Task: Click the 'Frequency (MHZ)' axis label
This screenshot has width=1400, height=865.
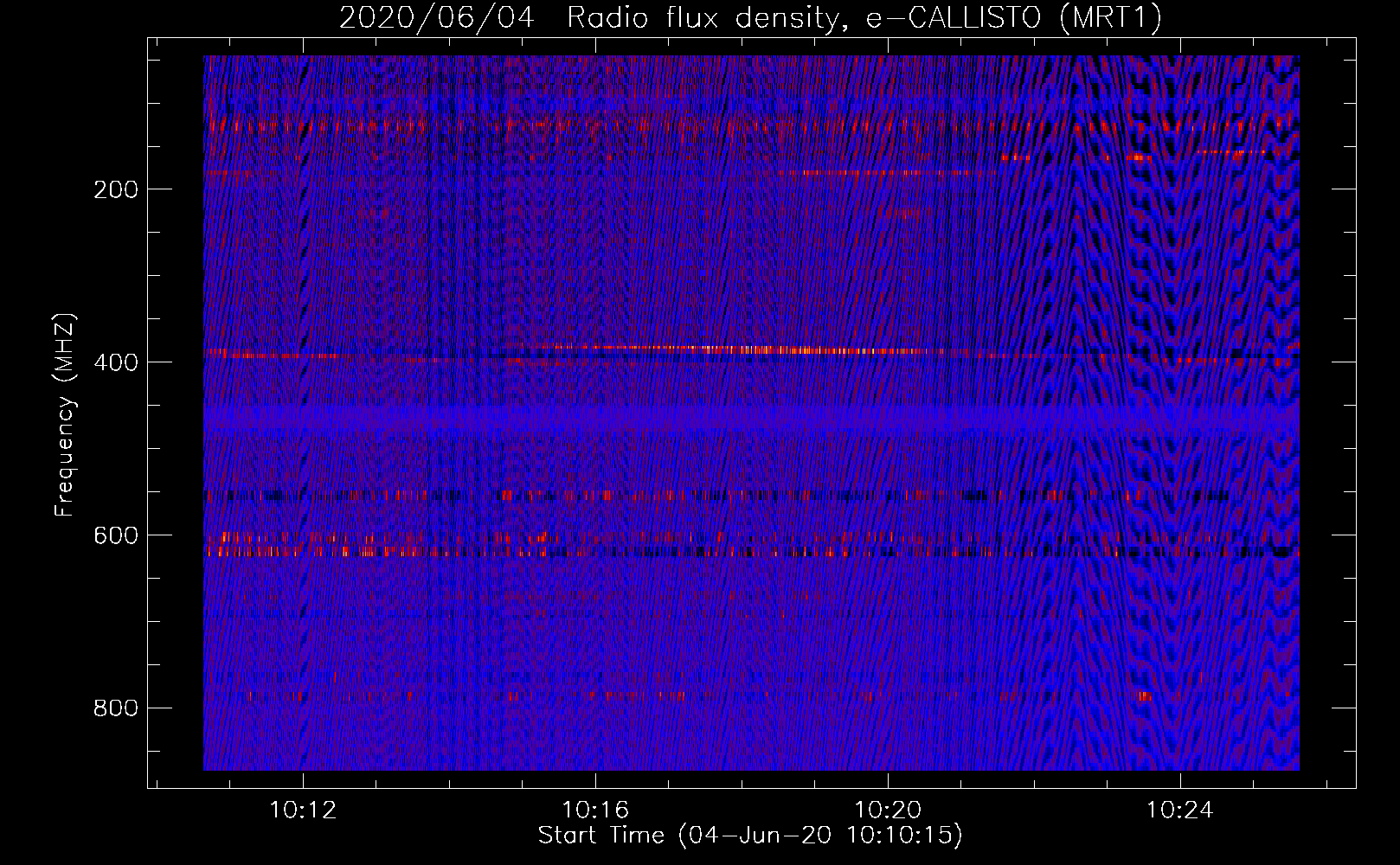Action: point(65,415)
